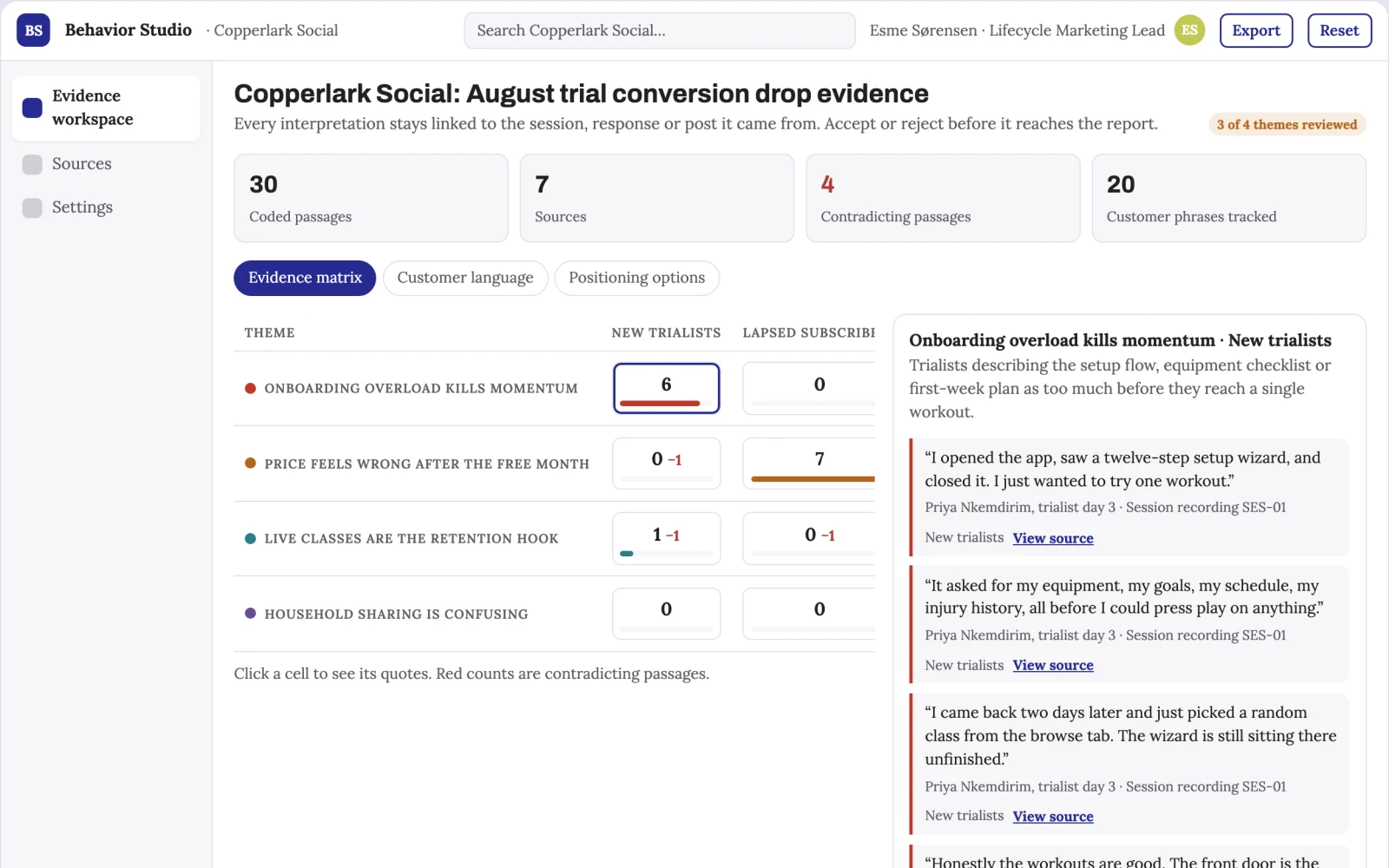Click the Export button
Image resolution: width=1389 pixels, height=868 pixels.
point(1256,30)
